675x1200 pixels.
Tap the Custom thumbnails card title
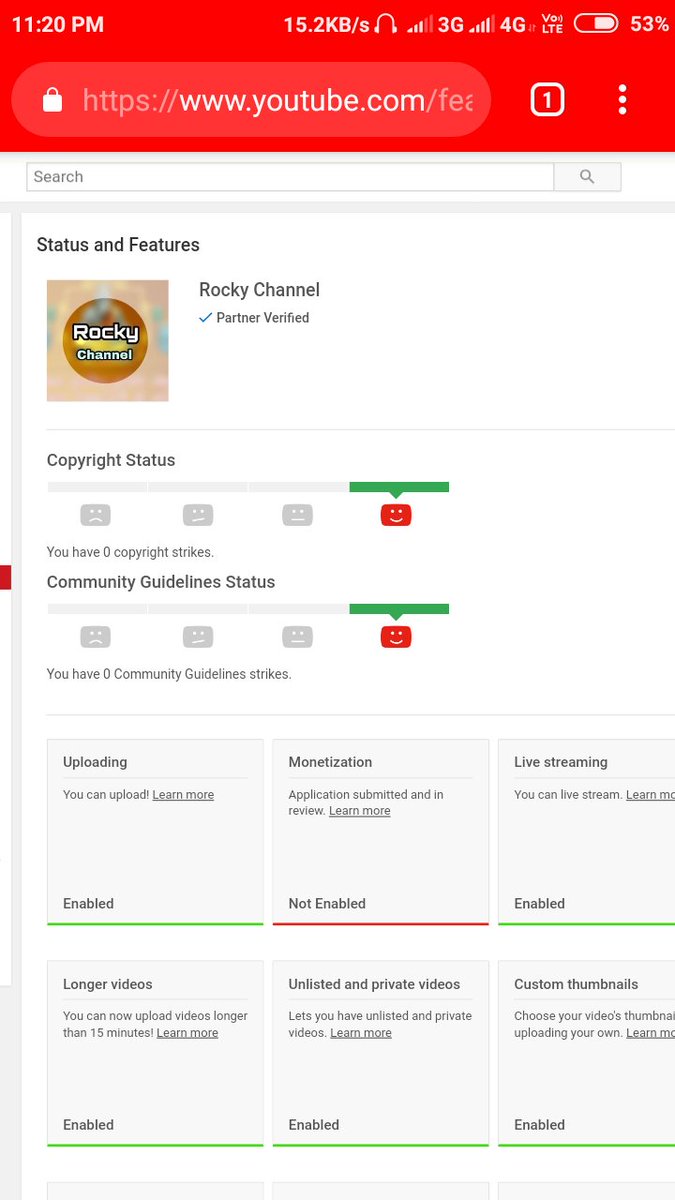[x=576, y=984]
